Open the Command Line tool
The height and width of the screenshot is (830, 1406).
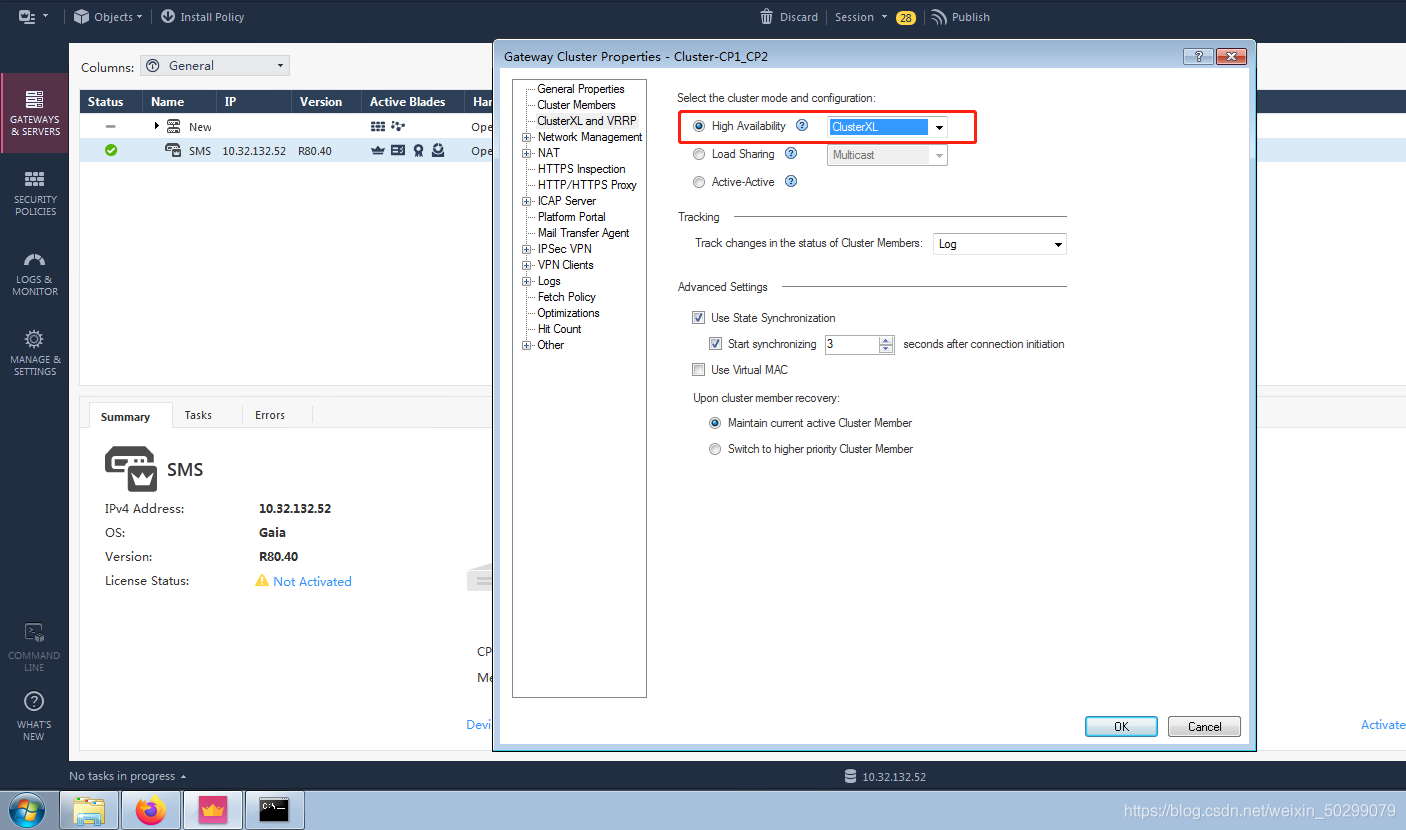click(x=34, y=648)
